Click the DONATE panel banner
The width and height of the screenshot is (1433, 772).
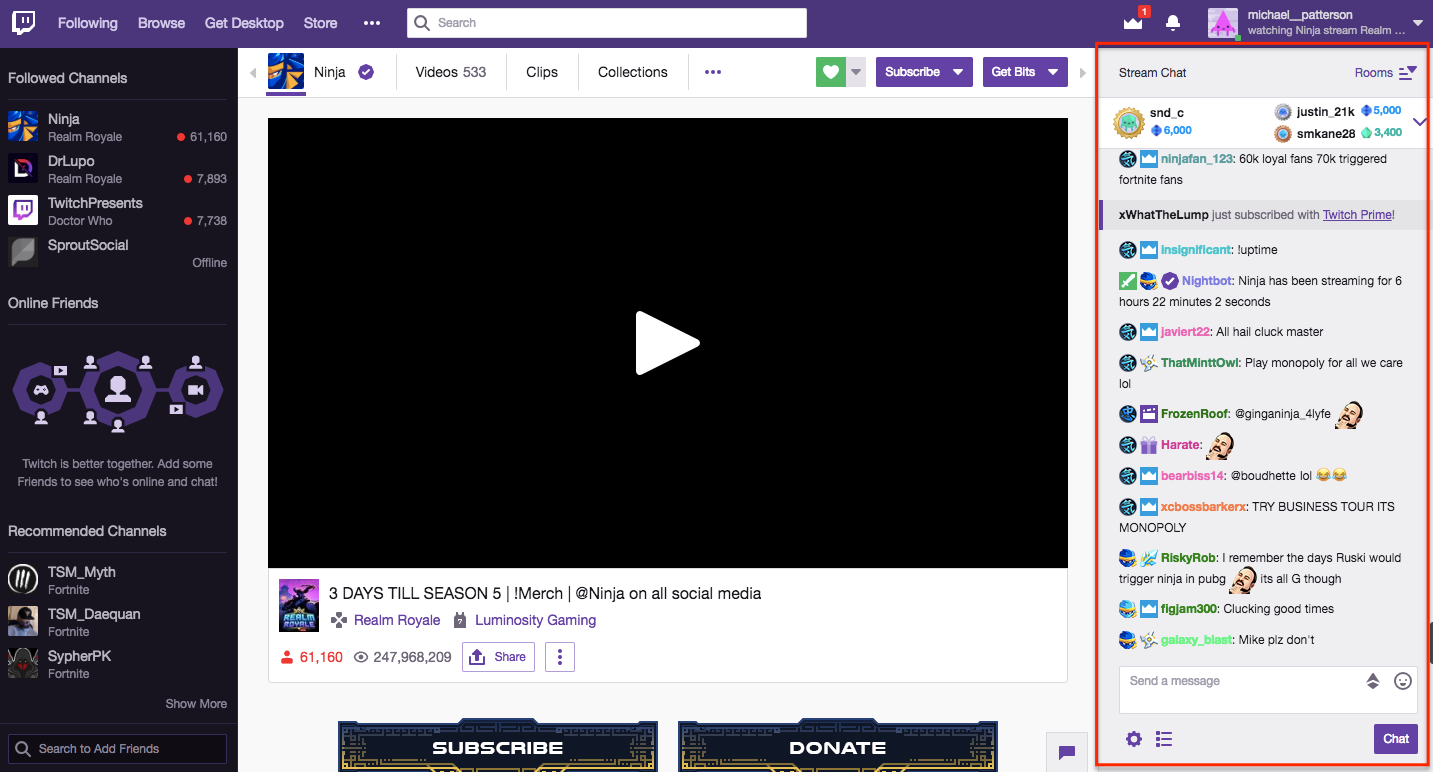coord(838,746)
